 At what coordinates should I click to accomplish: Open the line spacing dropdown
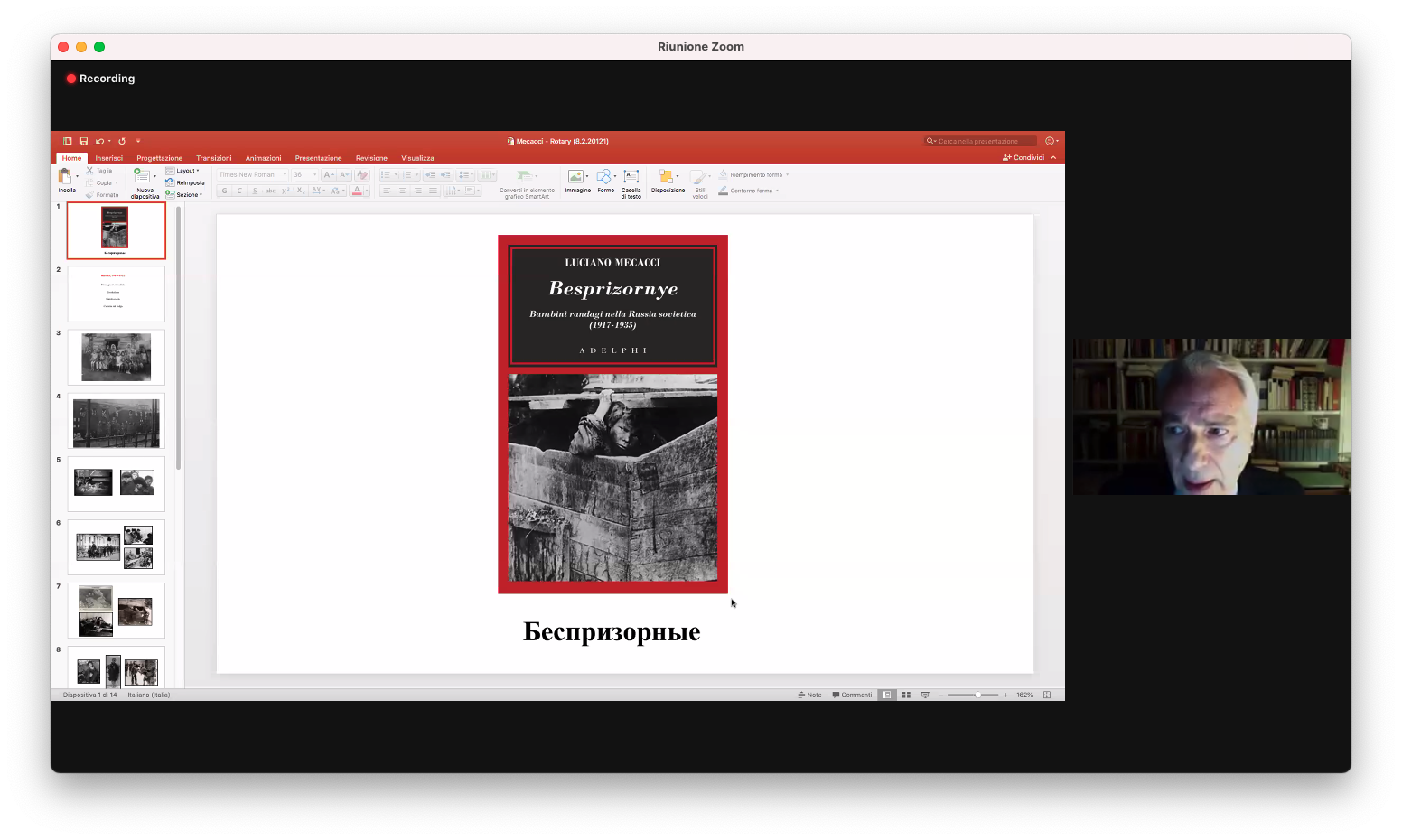click(x=465, y=174)
